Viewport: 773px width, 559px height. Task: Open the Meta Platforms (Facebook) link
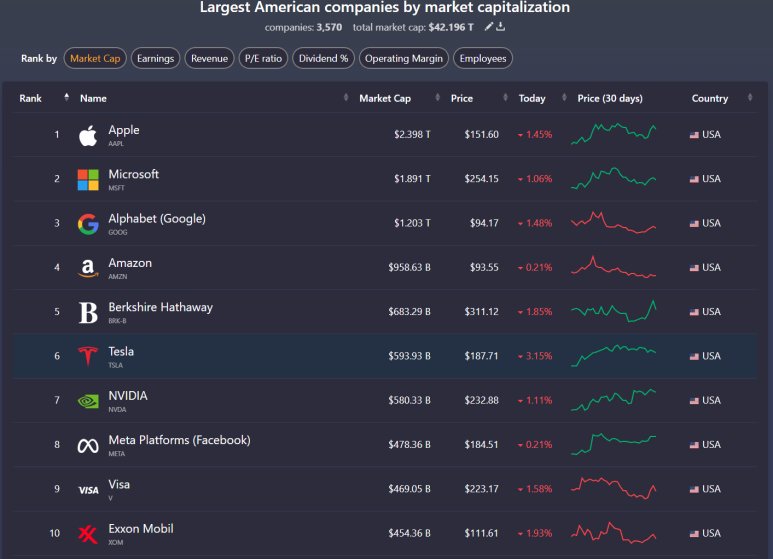point(179,440)
